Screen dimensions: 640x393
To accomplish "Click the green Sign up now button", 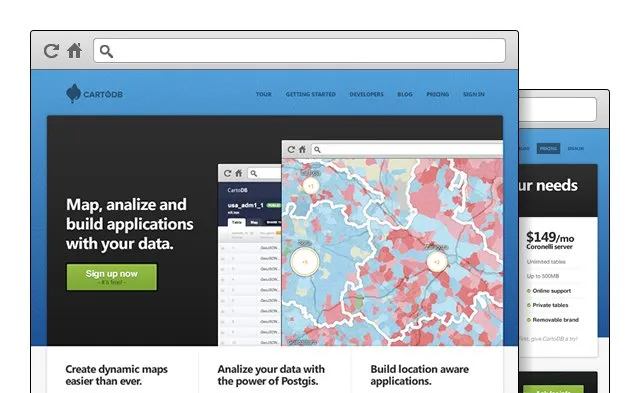I will (x=111, y=277).
